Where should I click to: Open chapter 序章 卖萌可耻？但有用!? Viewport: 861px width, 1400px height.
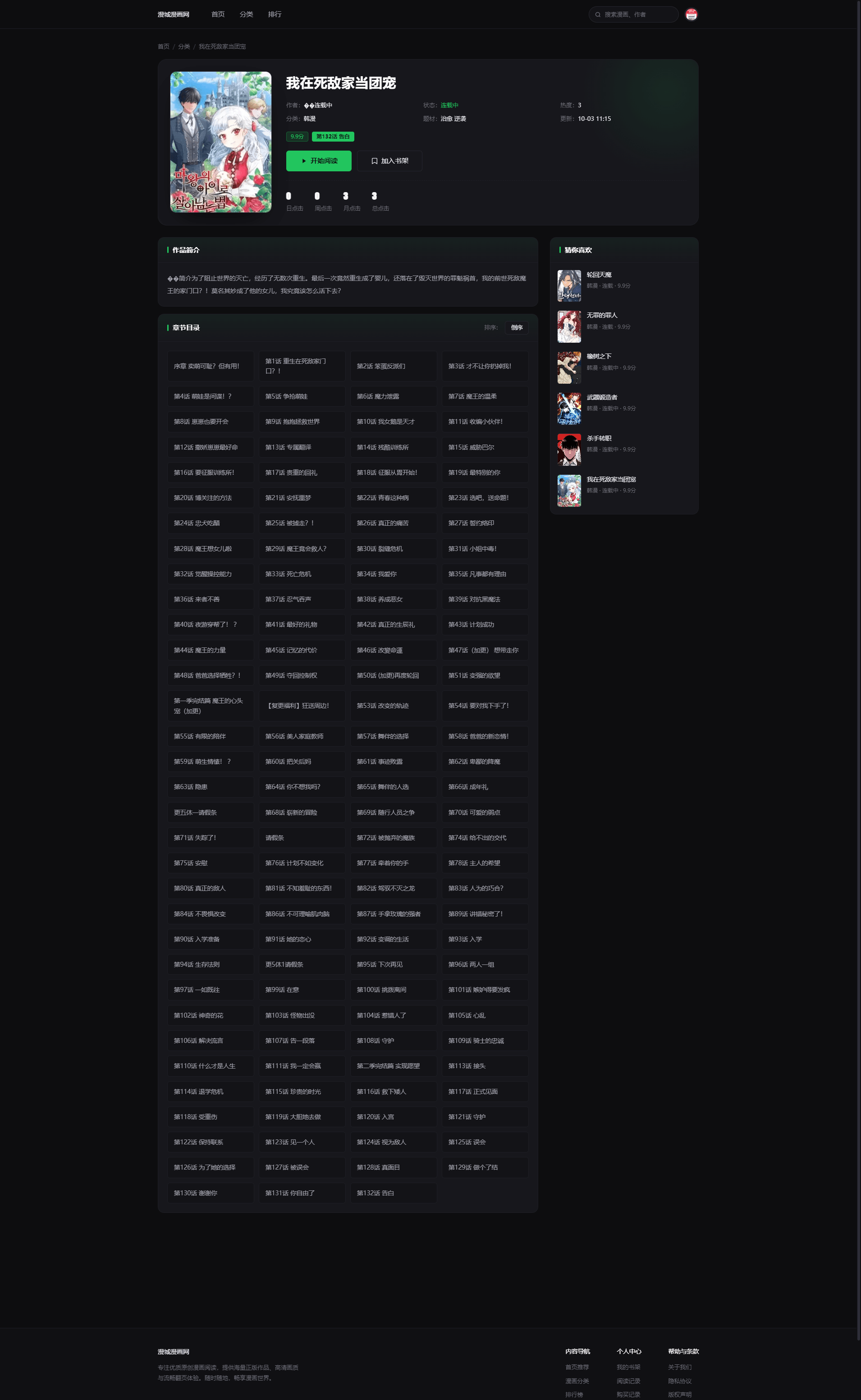(x=210, y=366)
